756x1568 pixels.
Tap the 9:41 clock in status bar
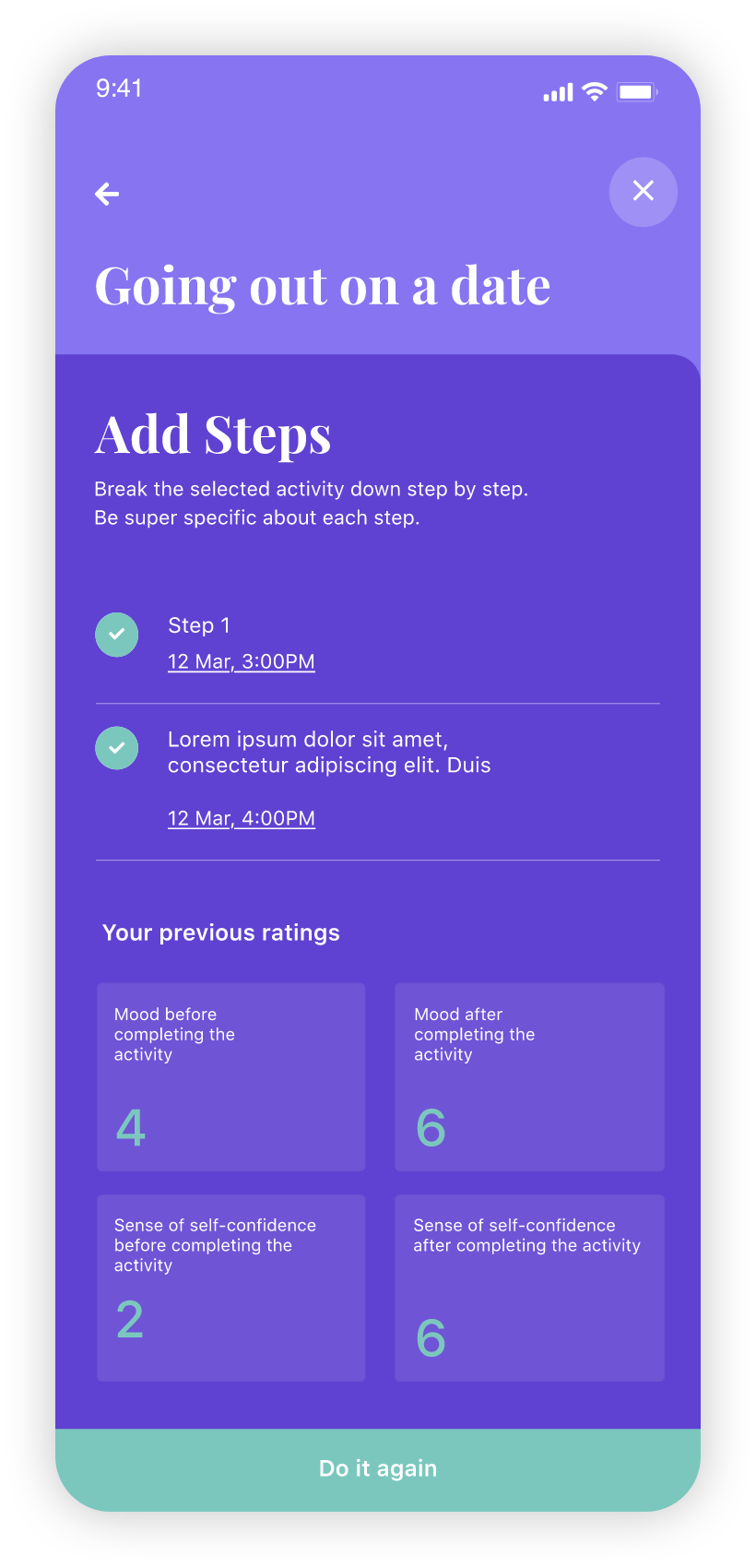click(x=119, y=89)
